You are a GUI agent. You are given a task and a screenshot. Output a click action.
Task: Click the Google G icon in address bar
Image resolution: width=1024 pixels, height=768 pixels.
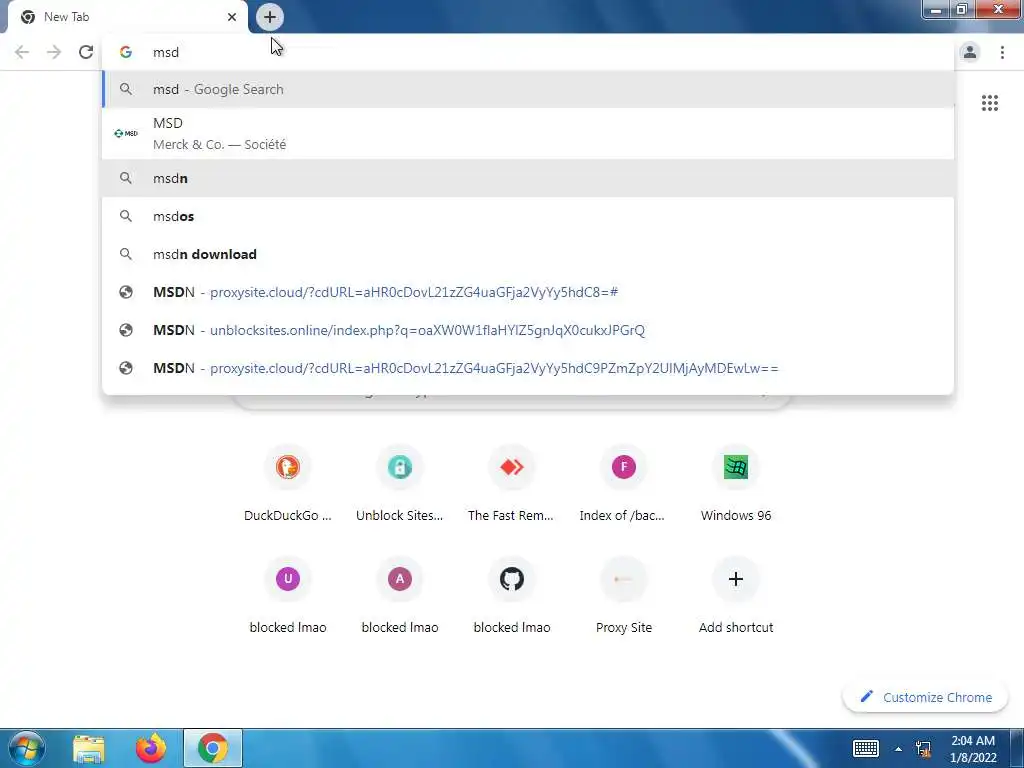coord(126,52)
